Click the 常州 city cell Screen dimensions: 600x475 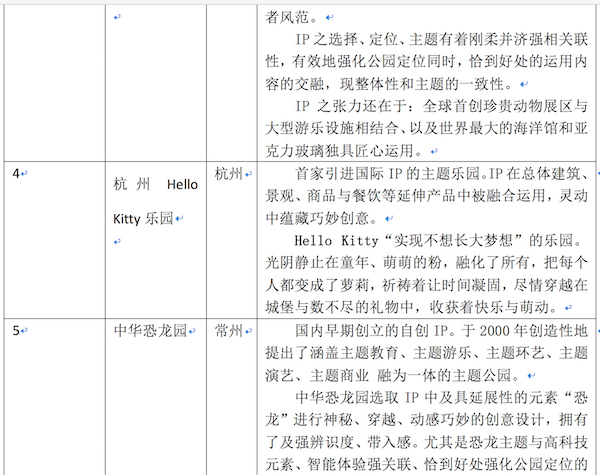[x=229, y=330]
